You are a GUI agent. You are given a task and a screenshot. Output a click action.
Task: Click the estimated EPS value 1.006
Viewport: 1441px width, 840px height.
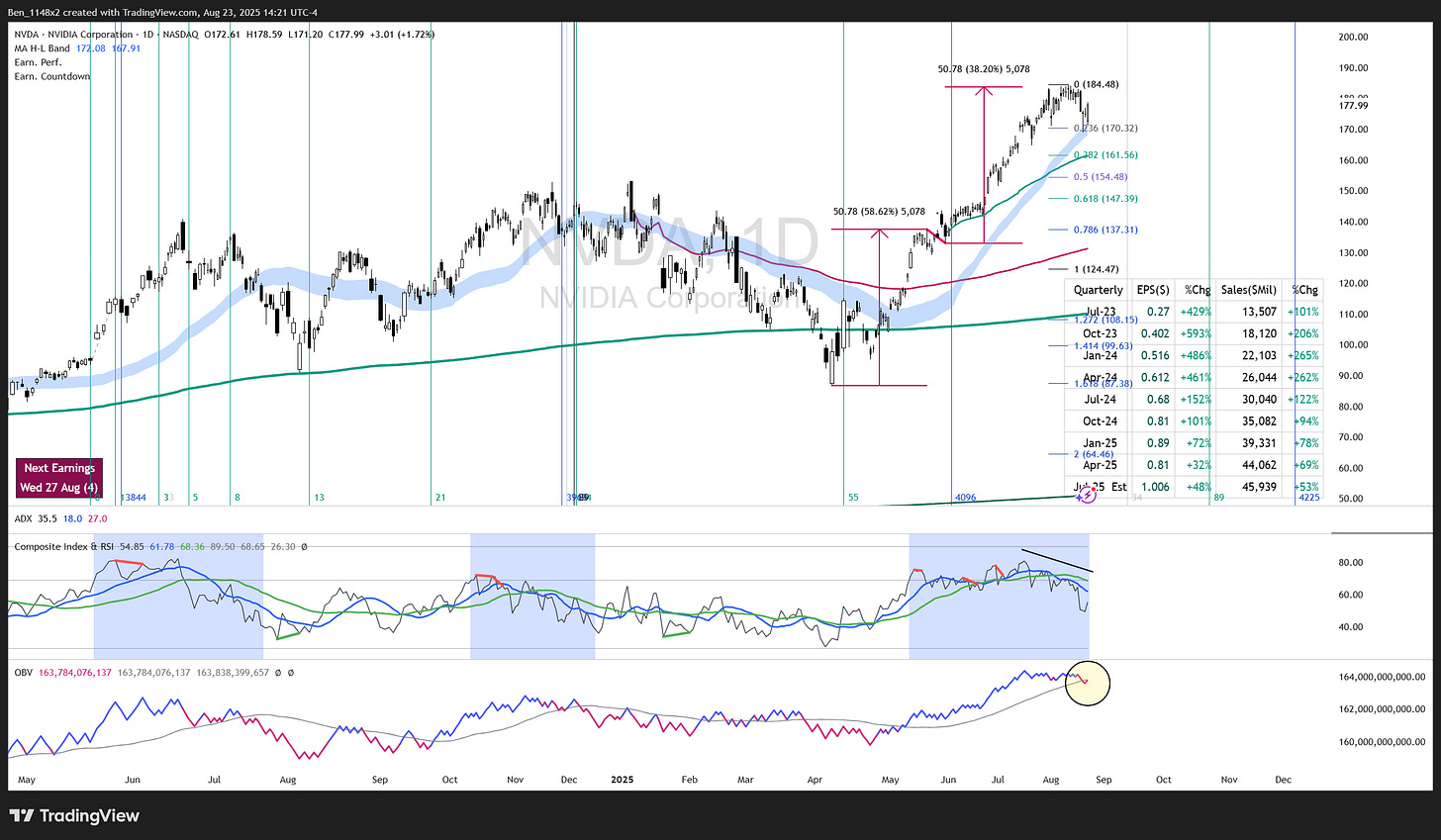(1155, 487)
